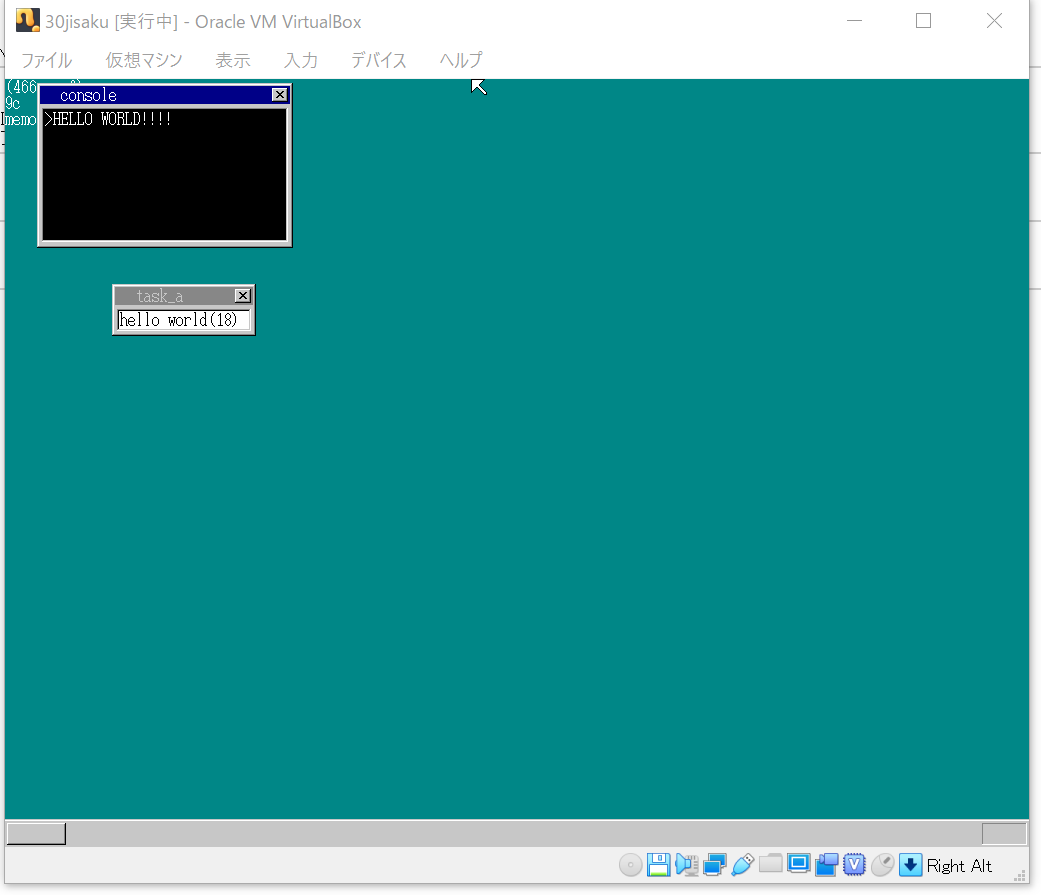Click the display monitor status icon

coord(798,863)
